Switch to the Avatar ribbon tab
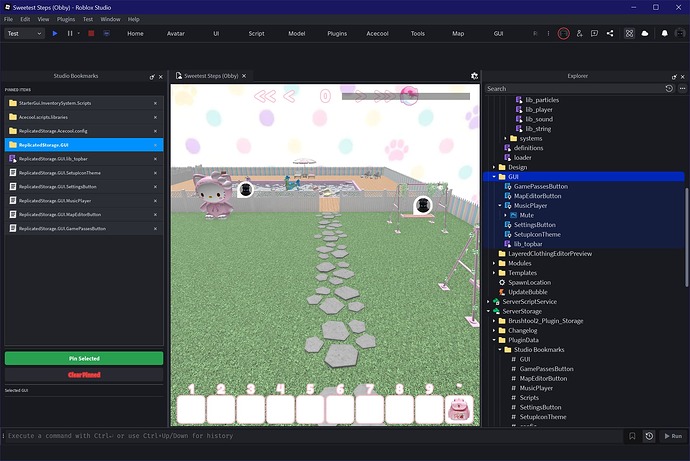The height and width of the screenshot is (461, 690). click(176, 33)
